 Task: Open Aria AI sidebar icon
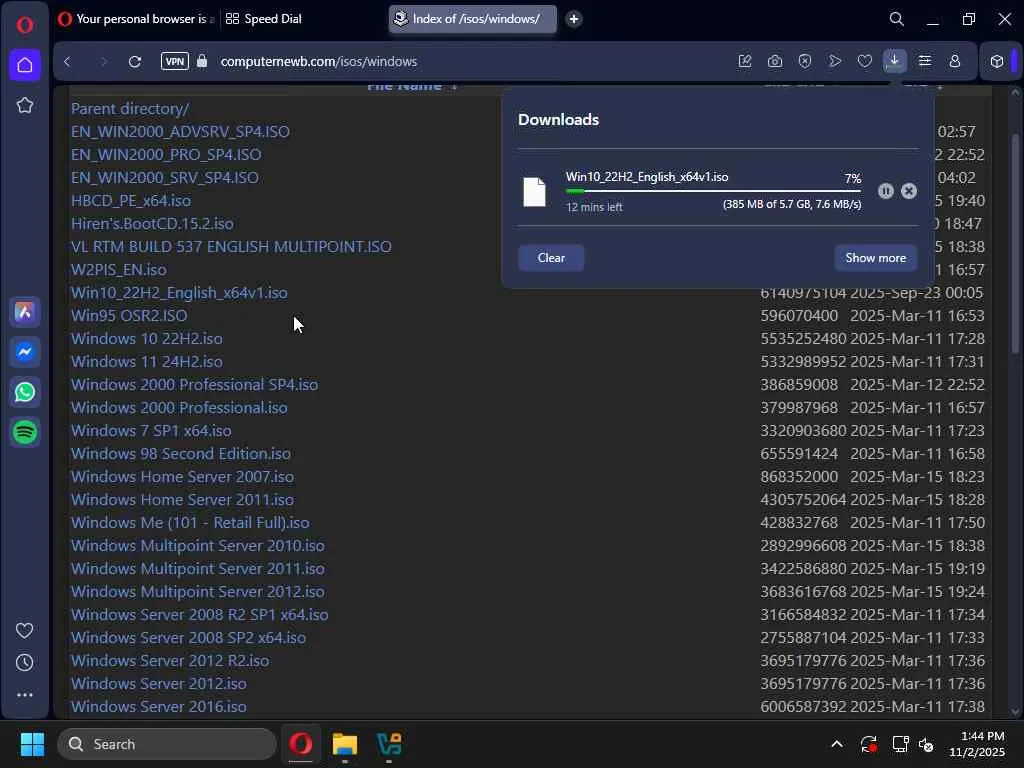[x=25, y=312]
